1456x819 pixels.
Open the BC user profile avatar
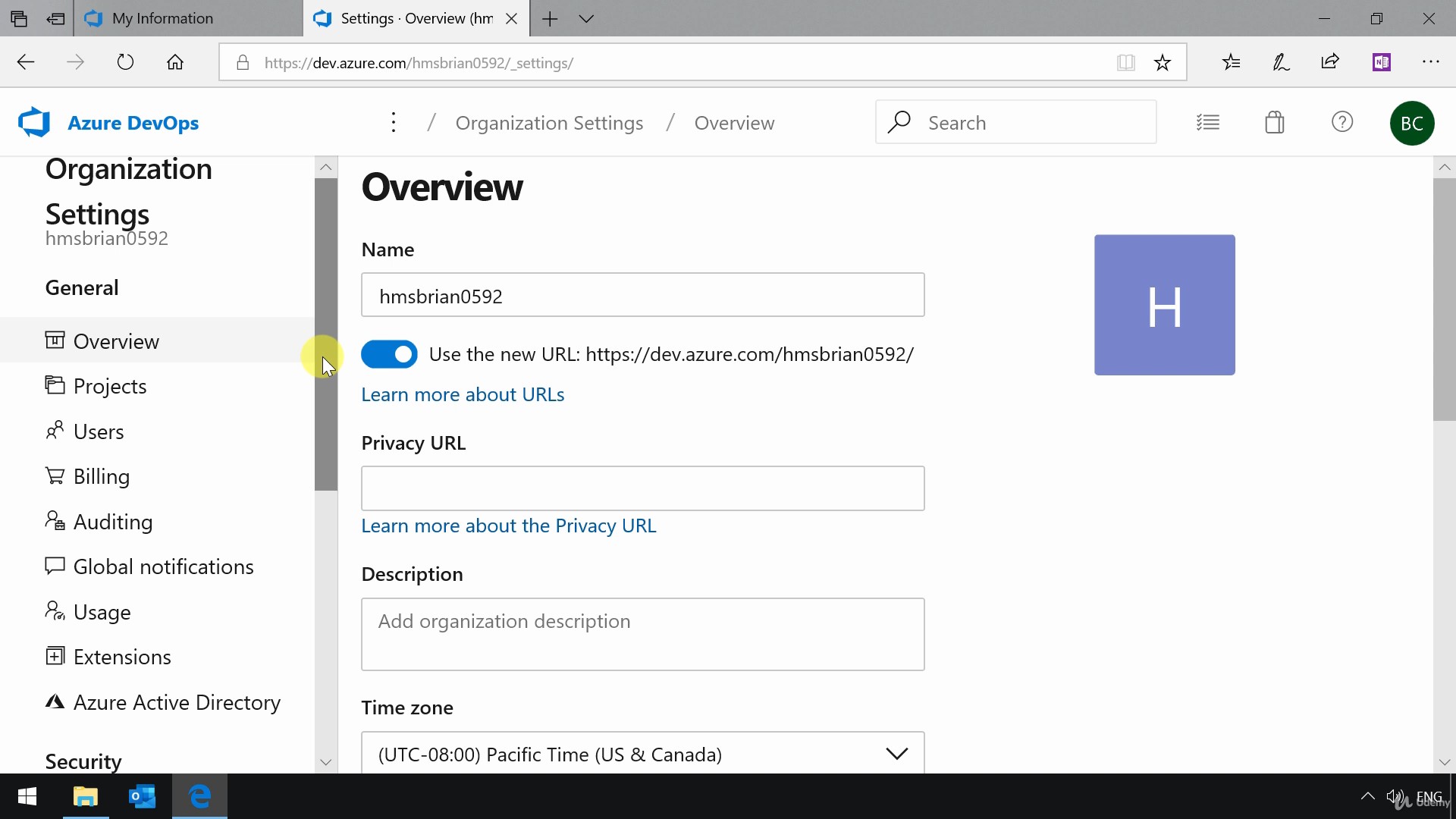pos(1412,123)
